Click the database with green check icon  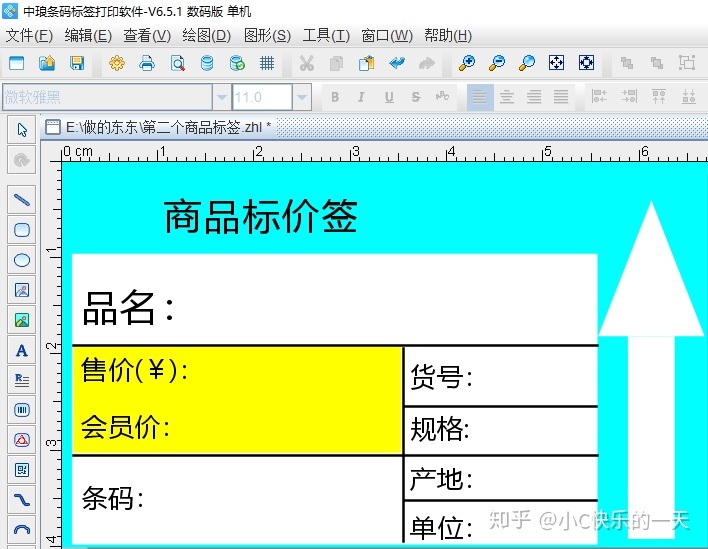[237, 63]
